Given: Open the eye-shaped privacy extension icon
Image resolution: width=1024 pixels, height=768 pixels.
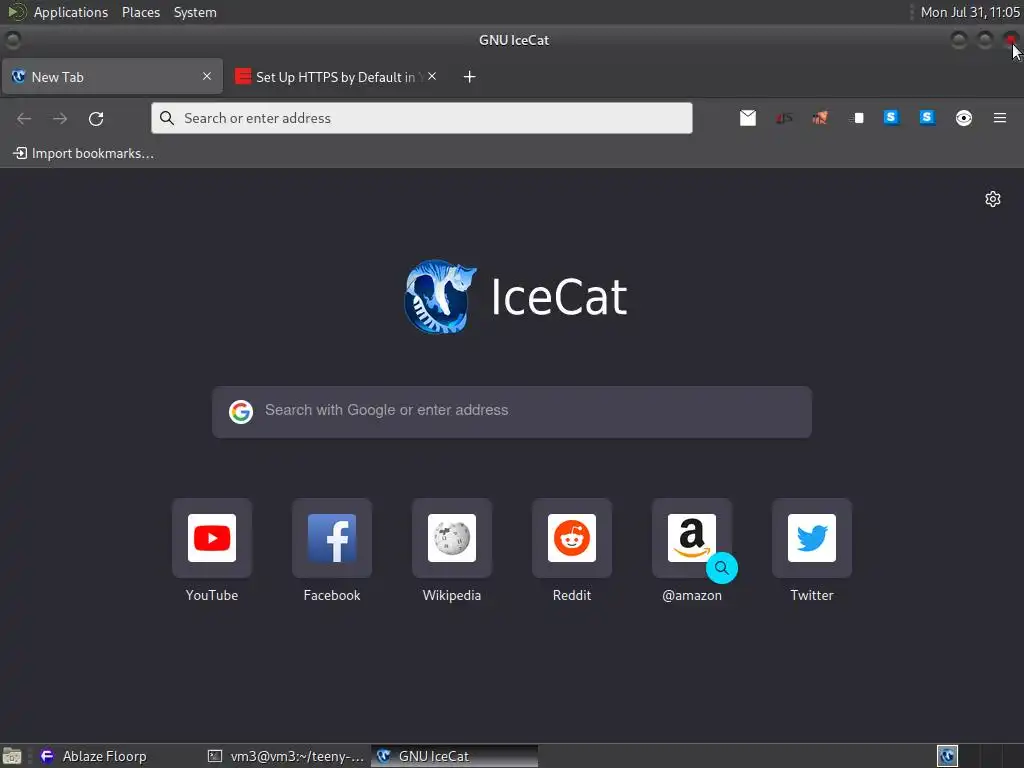Looking at the screenshot, I should coord(964,118).
